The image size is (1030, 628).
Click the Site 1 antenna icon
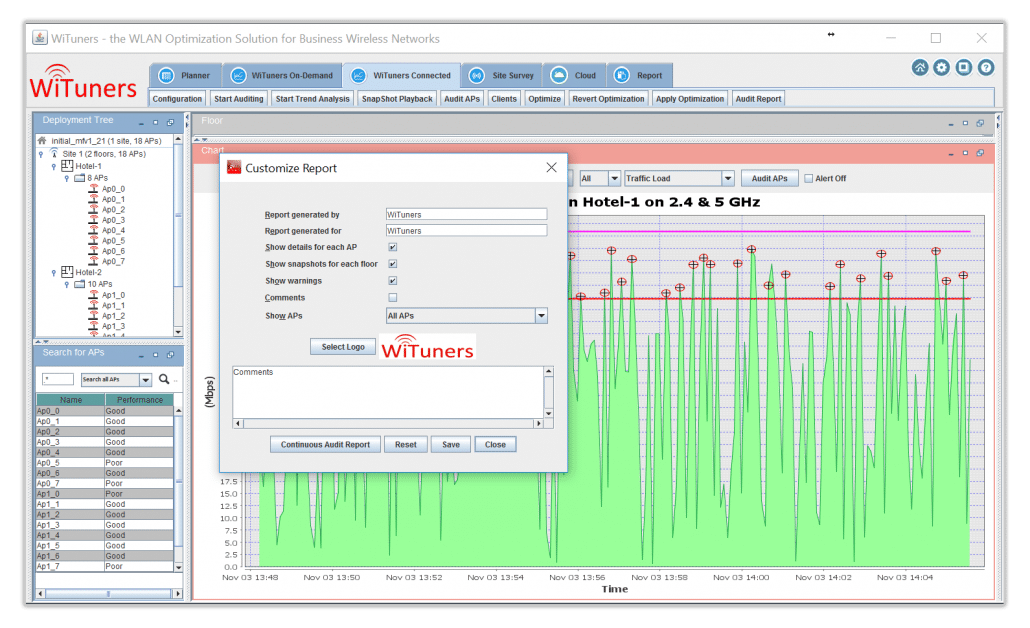click(x=54, y=153)
